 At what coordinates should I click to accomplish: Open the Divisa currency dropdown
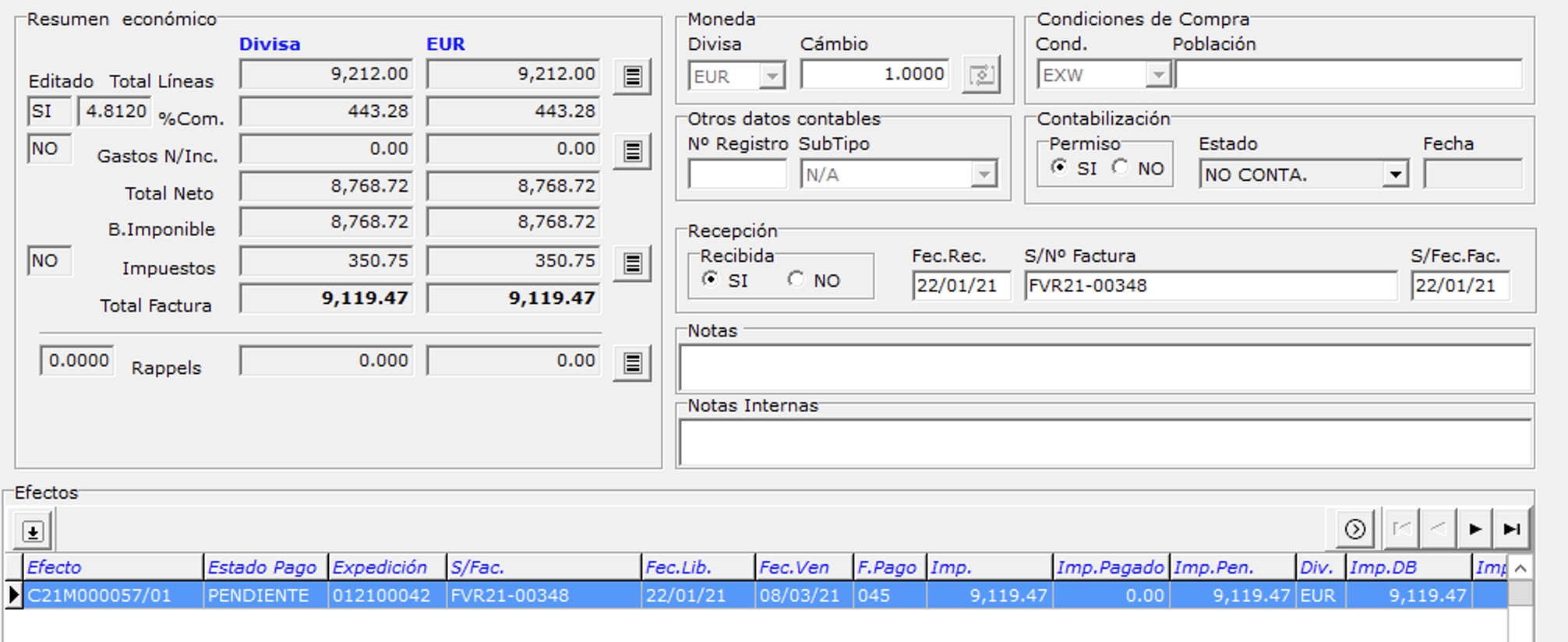click(772, 76)
